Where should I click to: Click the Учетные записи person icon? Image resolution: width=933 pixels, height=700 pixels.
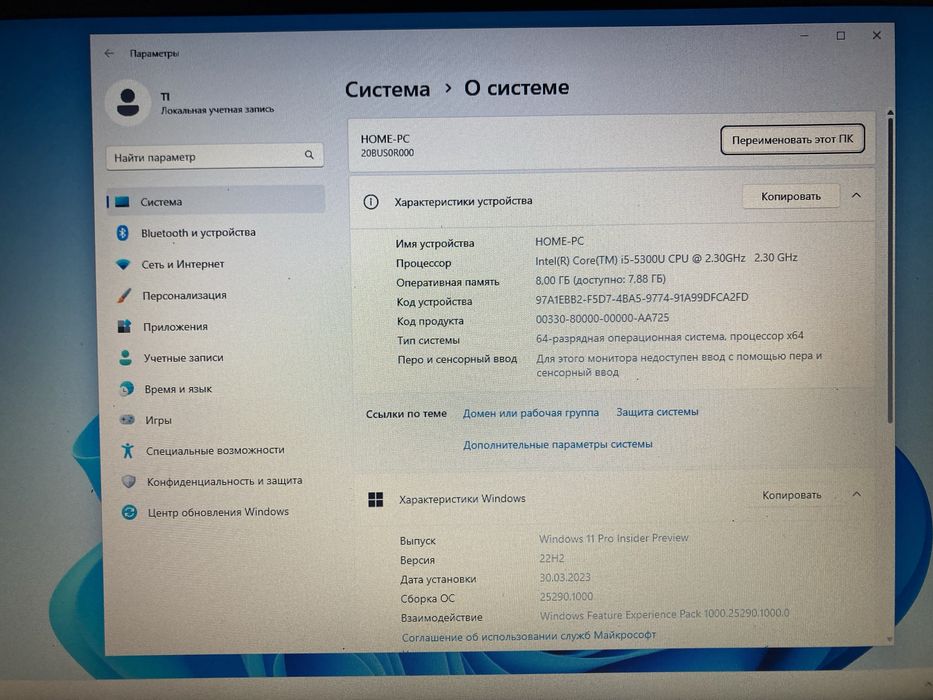[x=125, y=357]
